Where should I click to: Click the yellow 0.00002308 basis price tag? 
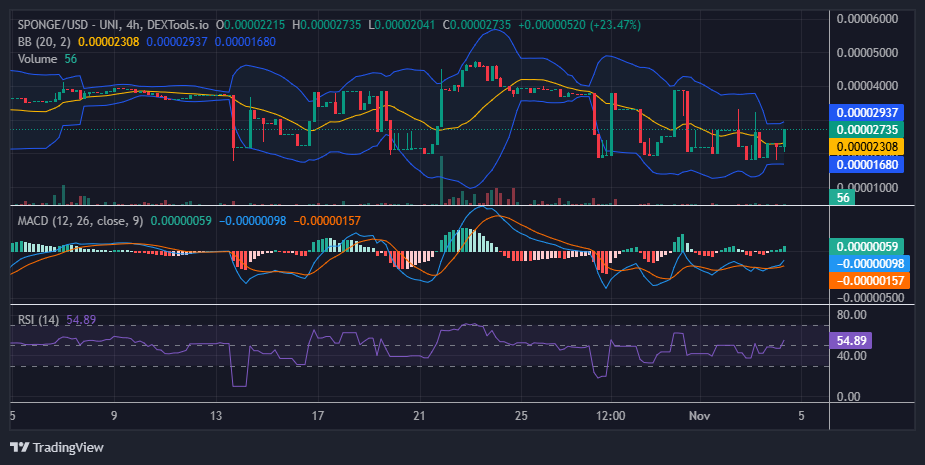tap(867, 146)
